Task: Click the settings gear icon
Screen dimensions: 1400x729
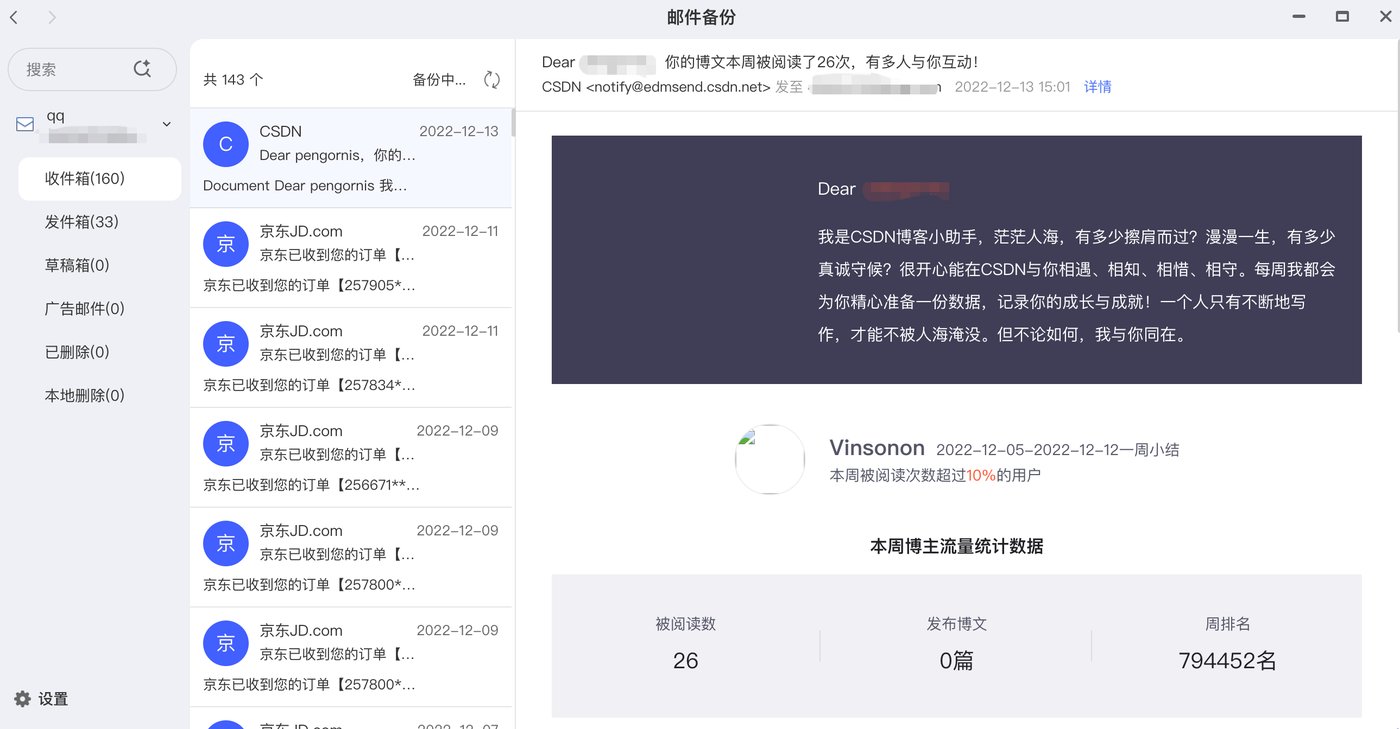Action: (22, 698)
